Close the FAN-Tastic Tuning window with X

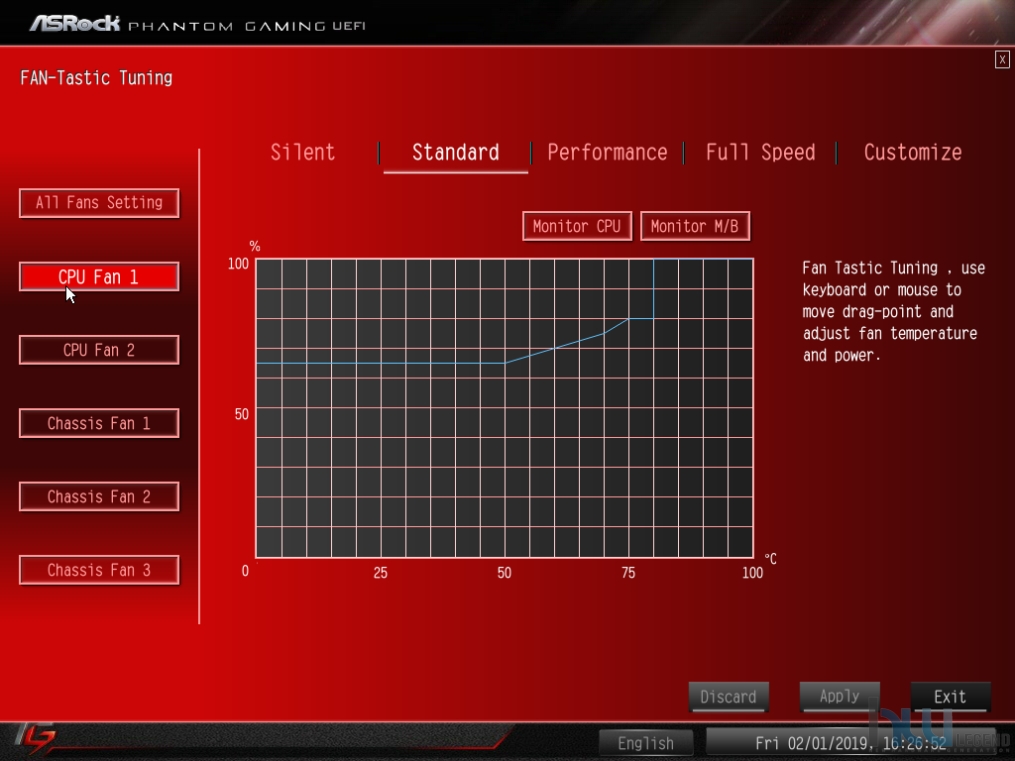[x=1002, y=60]
